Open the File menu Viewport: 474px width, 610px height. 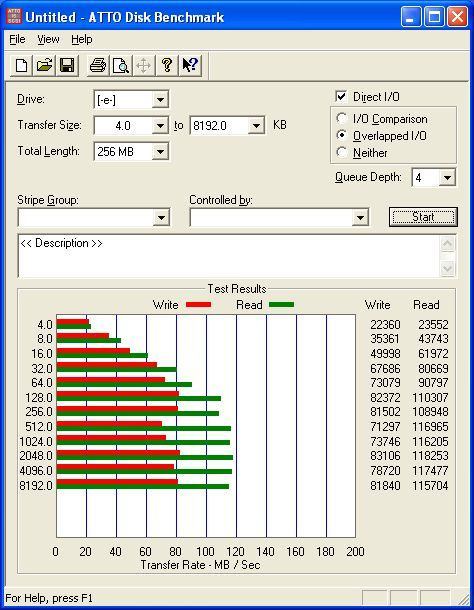17,39
